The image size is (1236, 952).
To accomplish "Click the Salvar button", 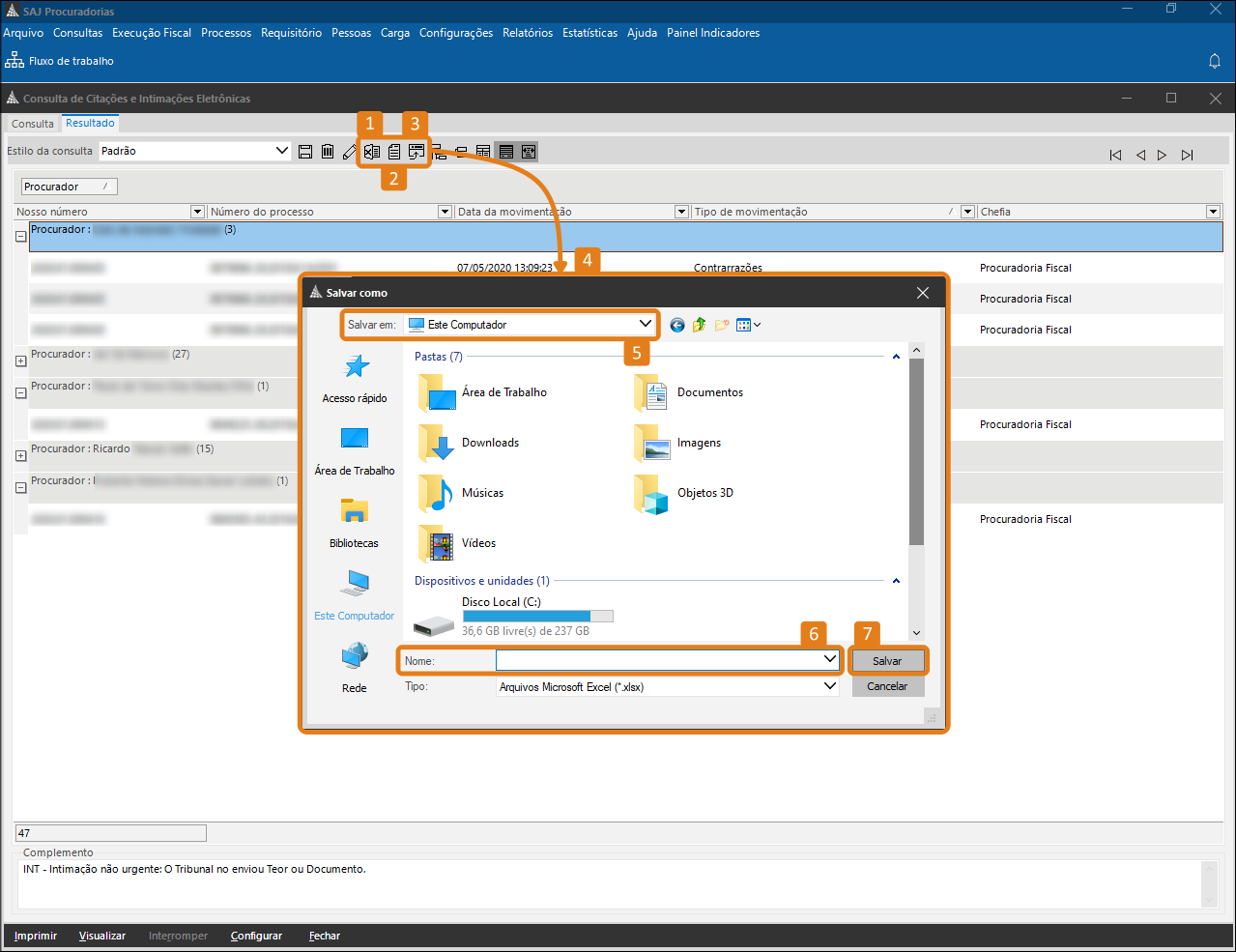I will pos(887,661).
